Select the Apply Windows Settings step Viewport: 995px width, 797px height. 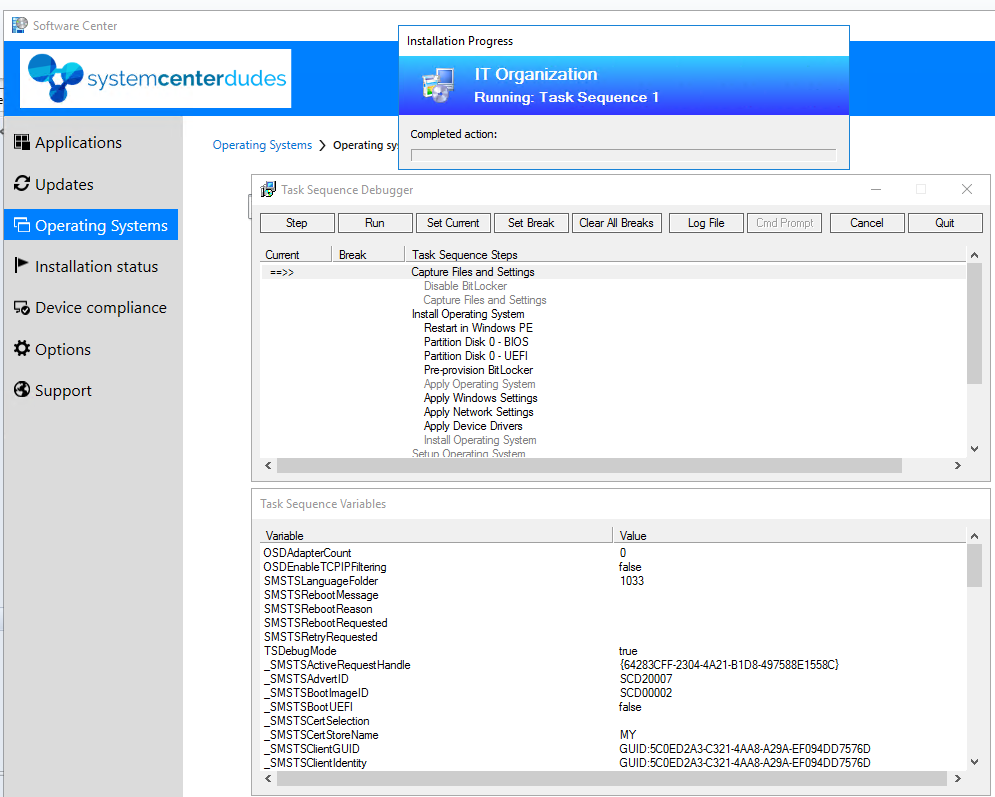click(x=480, y=398)
